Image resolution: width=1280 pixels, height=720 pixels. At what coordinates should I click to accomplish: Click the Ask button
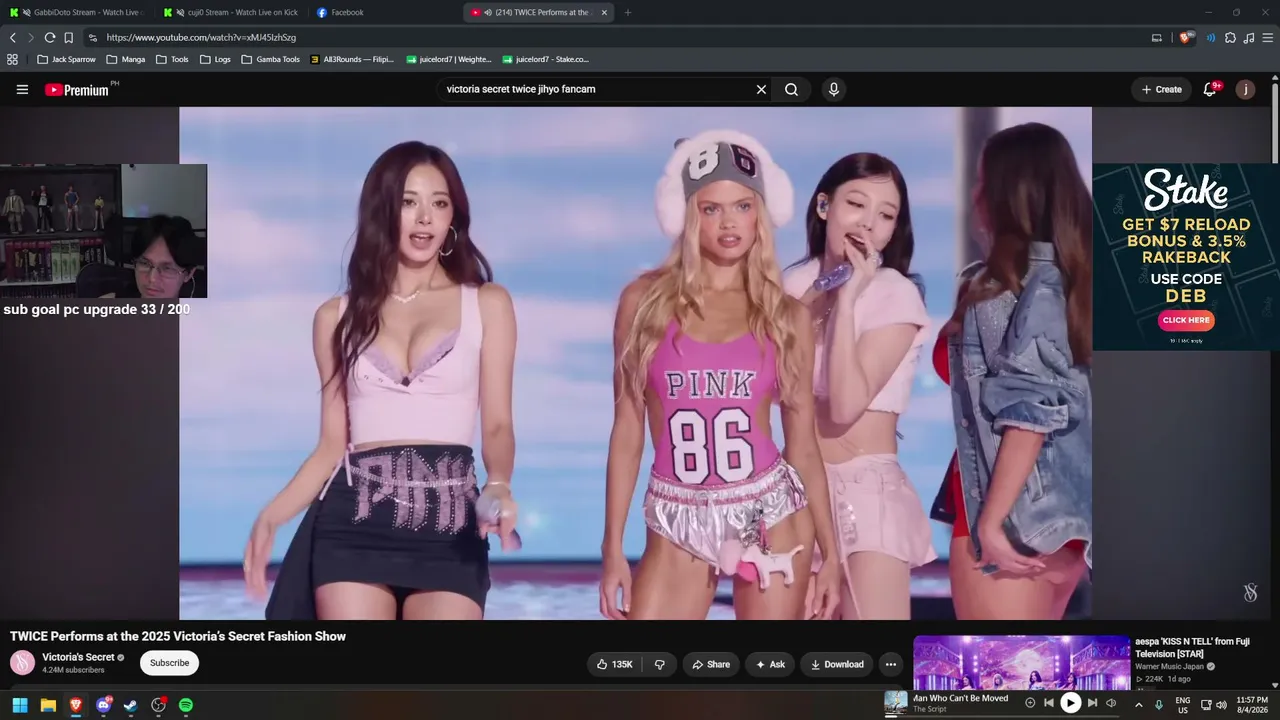click(770, 664)
